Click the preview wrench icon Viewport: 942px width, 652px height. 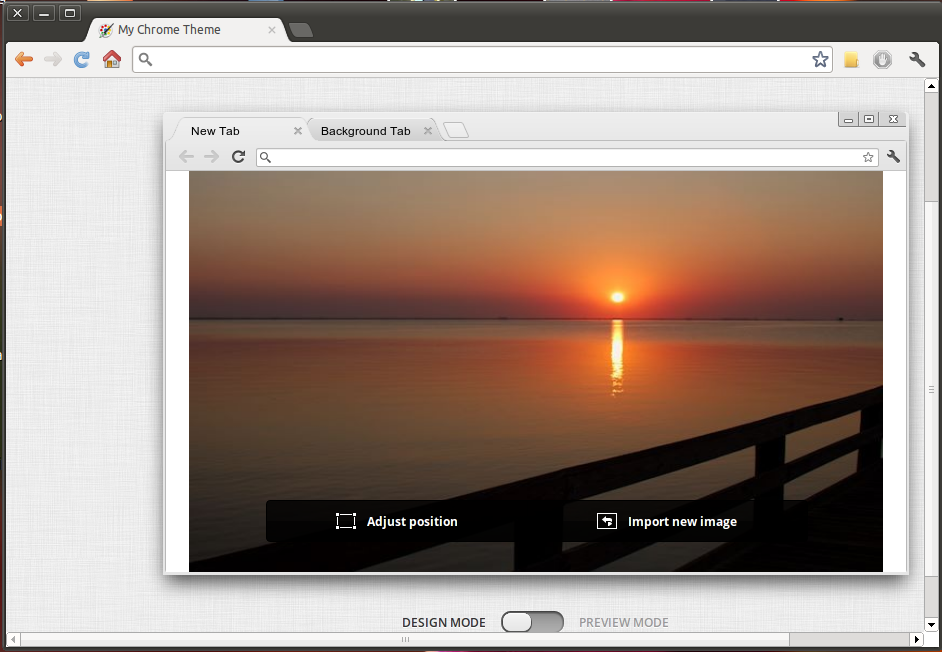pyautogui.click(x=893, y=157)
